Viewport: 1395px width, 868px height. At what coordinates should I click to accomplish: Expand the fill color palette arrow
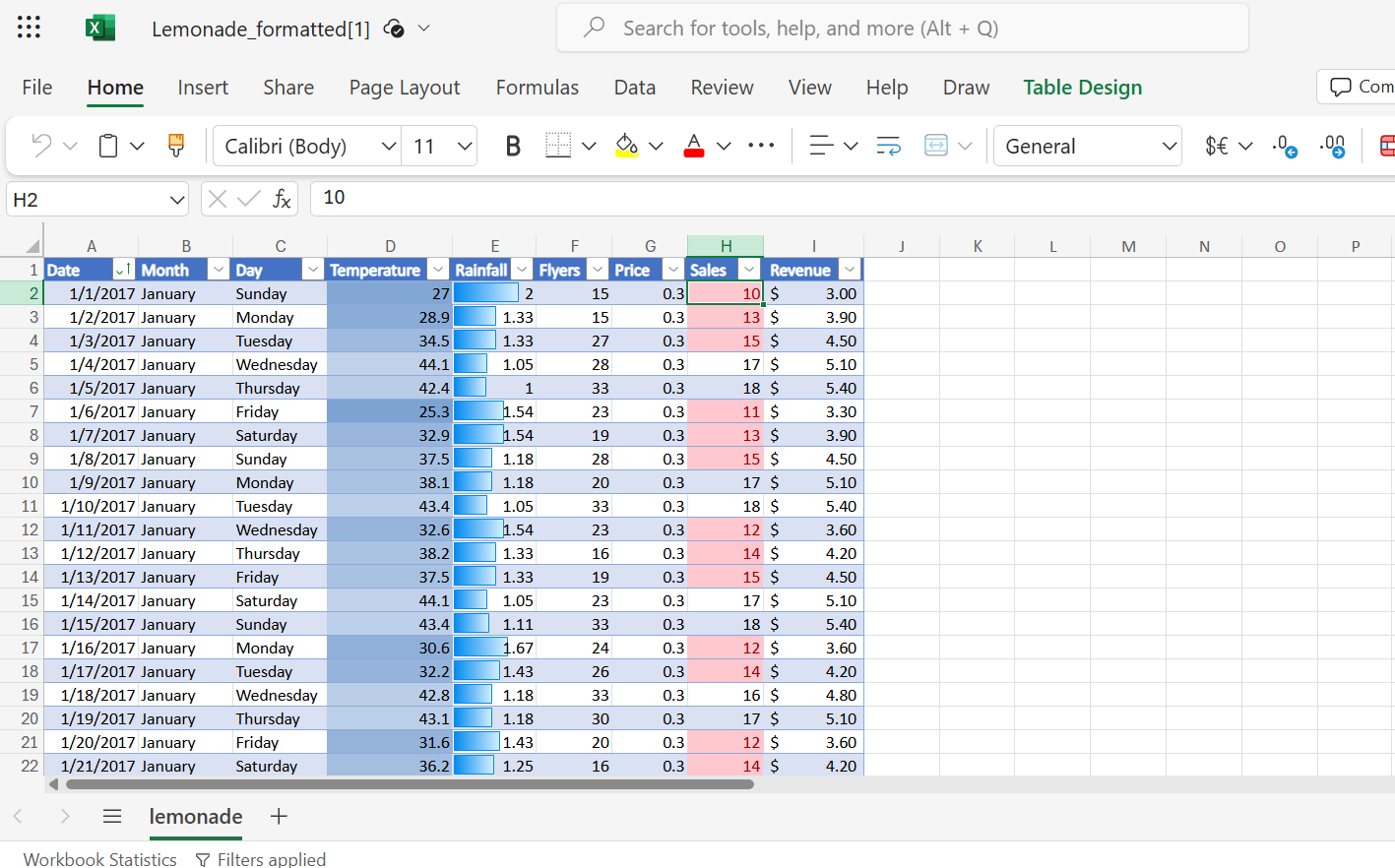tap(656, 146)
